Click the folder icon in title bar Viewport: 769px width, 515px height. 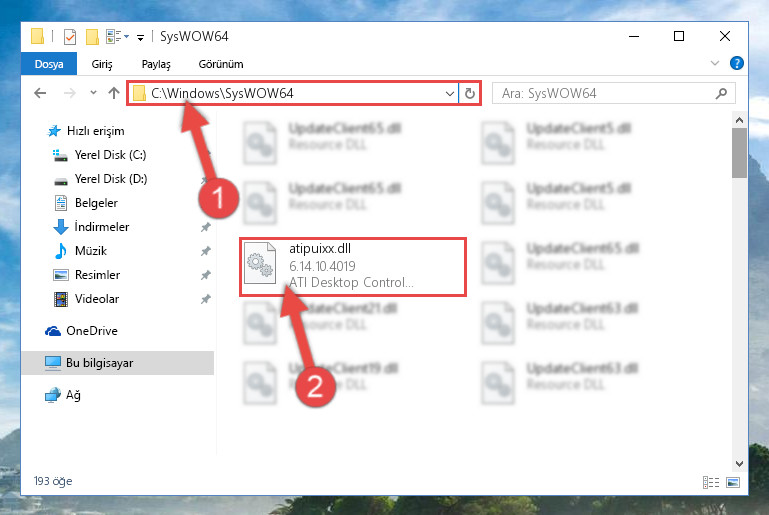37,36
